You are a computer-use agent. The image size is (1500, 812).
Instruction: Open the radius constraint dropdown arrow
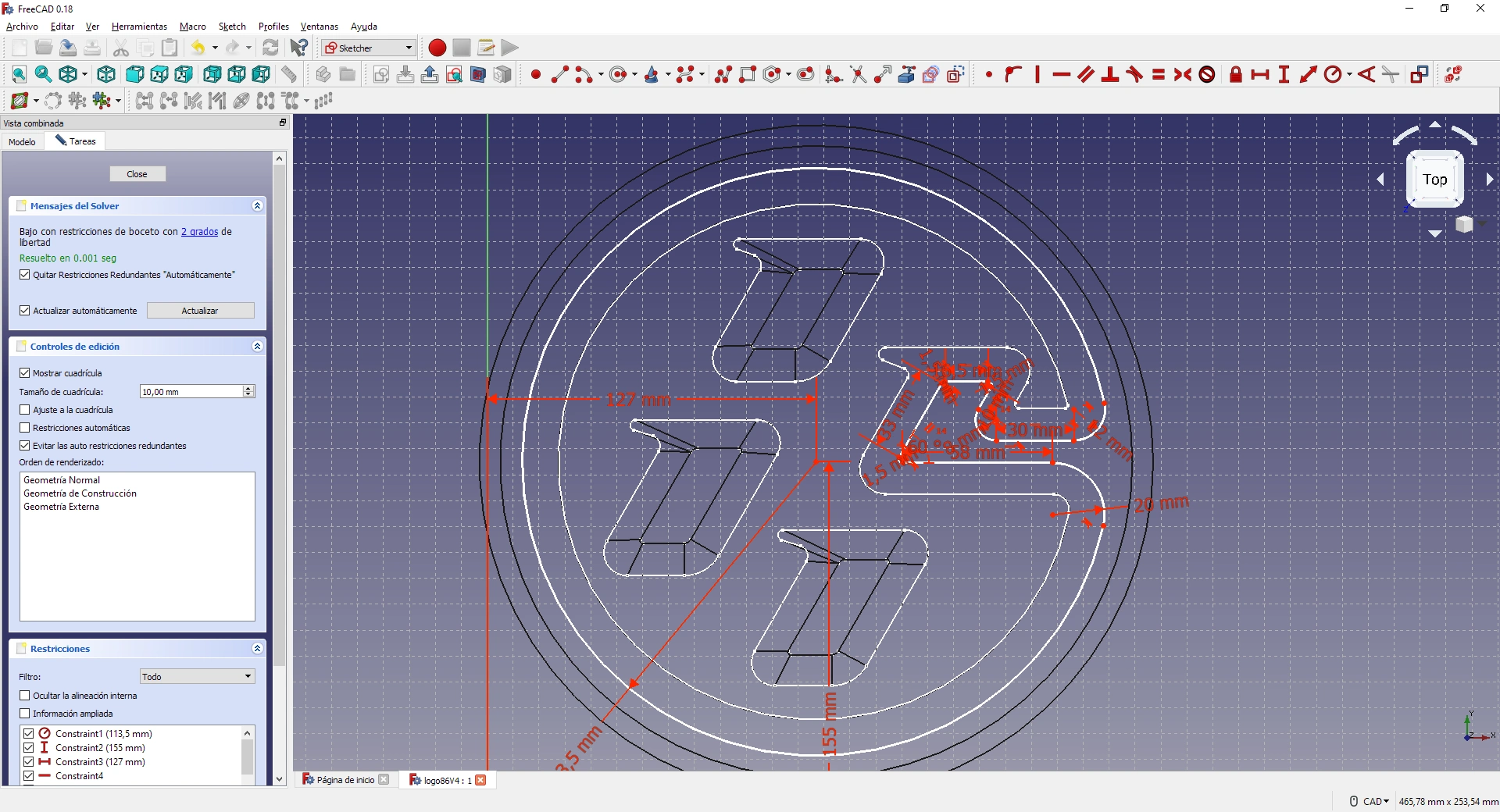pos(1349,75)
